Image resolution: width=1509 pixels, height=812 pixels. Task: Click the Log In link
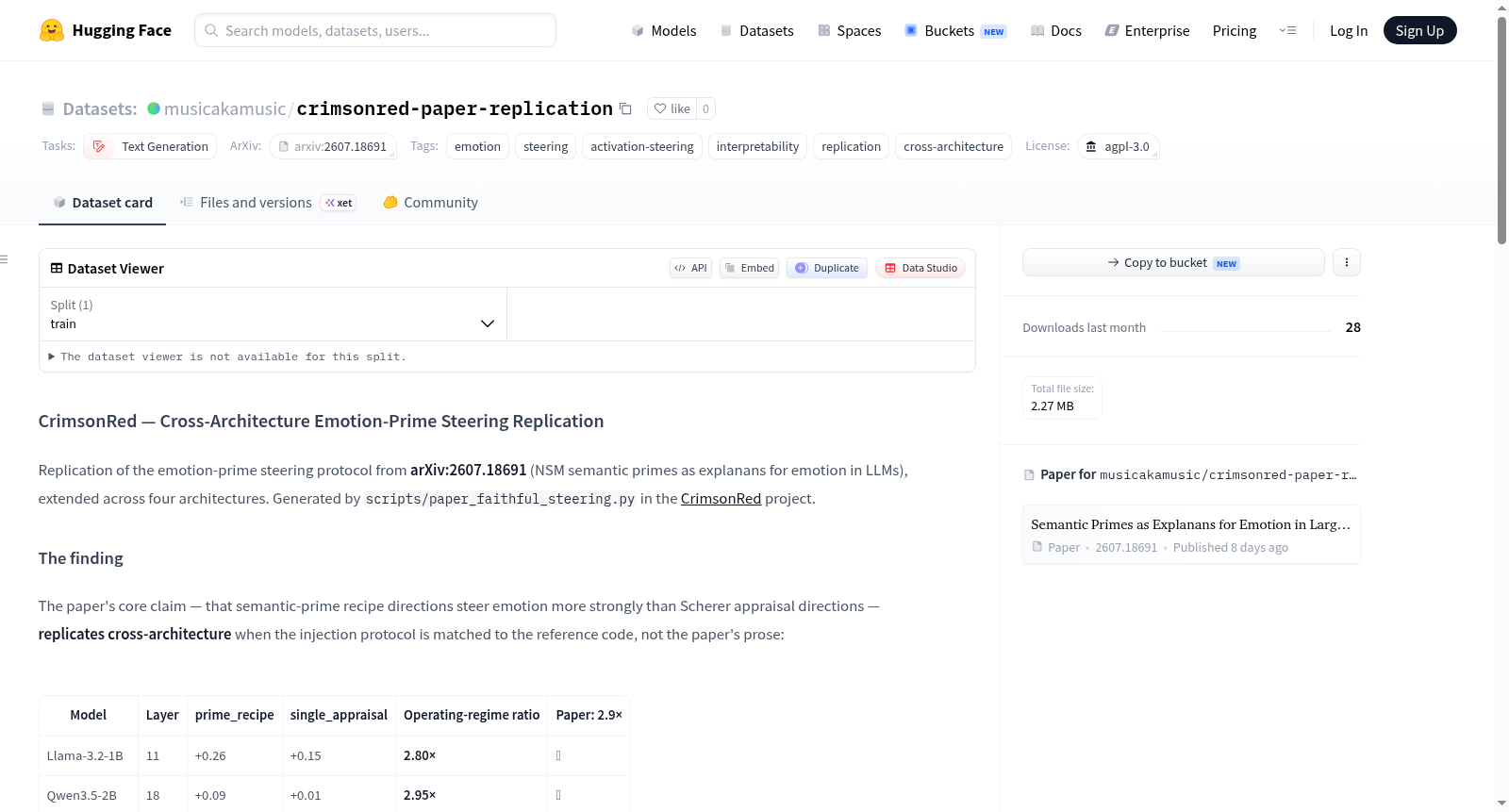tap(1349, 30)
